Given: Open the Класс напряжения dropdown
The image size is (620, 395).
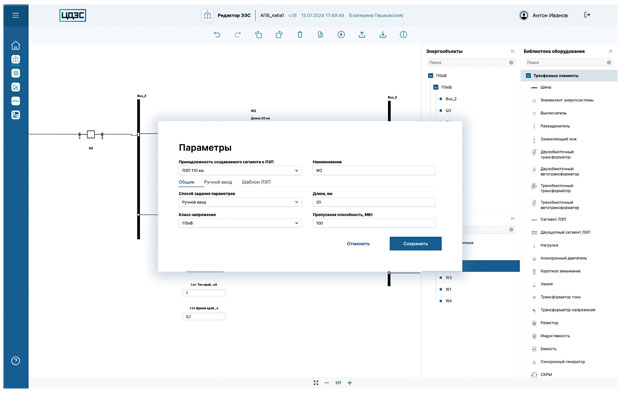Looking at the screenshot, I should (240, 223).
